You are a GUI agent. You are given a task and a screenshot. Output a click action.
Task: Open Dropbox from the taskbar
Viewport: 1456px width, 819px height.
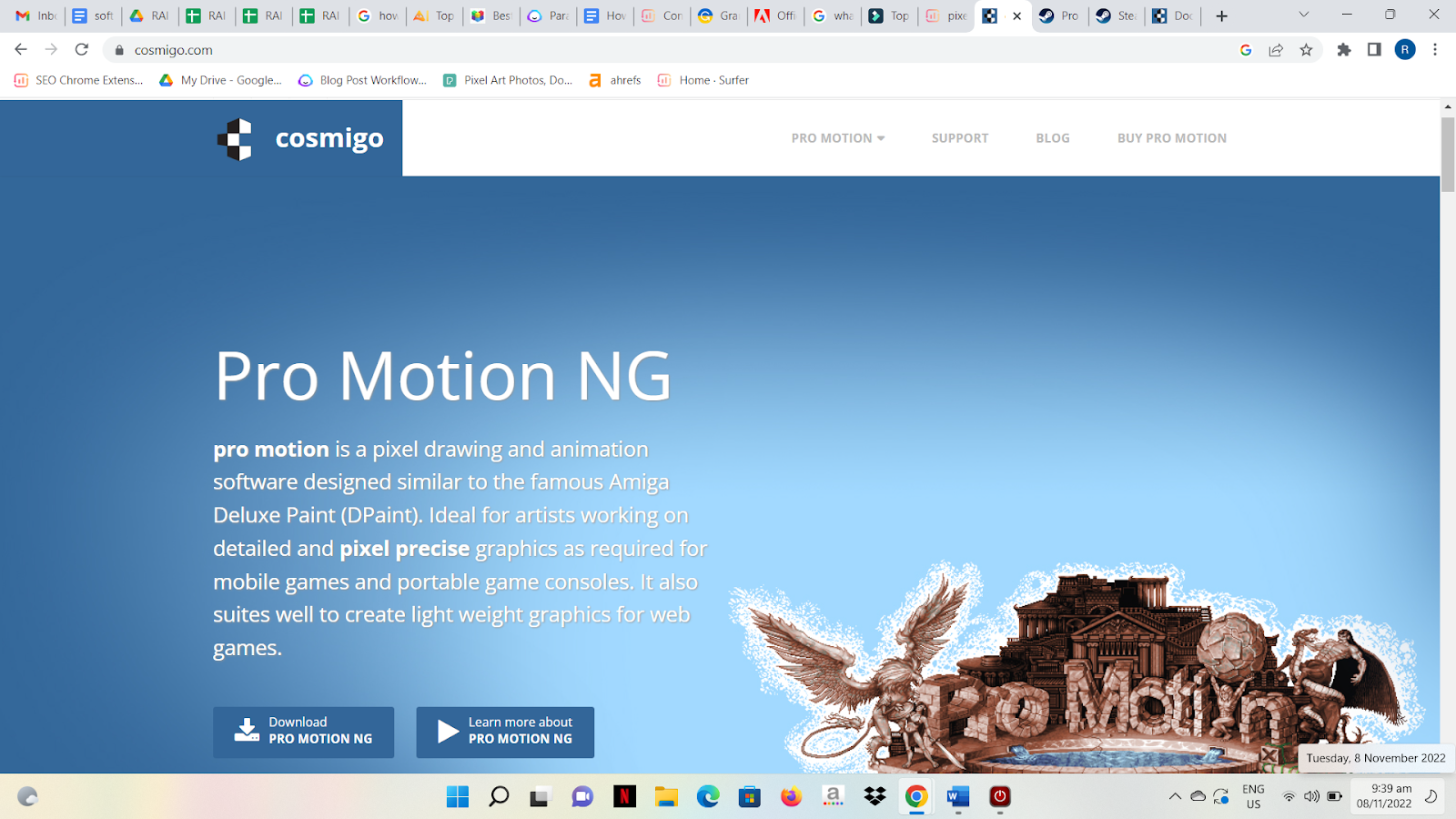pyautogui.click(x=875, y=797)
